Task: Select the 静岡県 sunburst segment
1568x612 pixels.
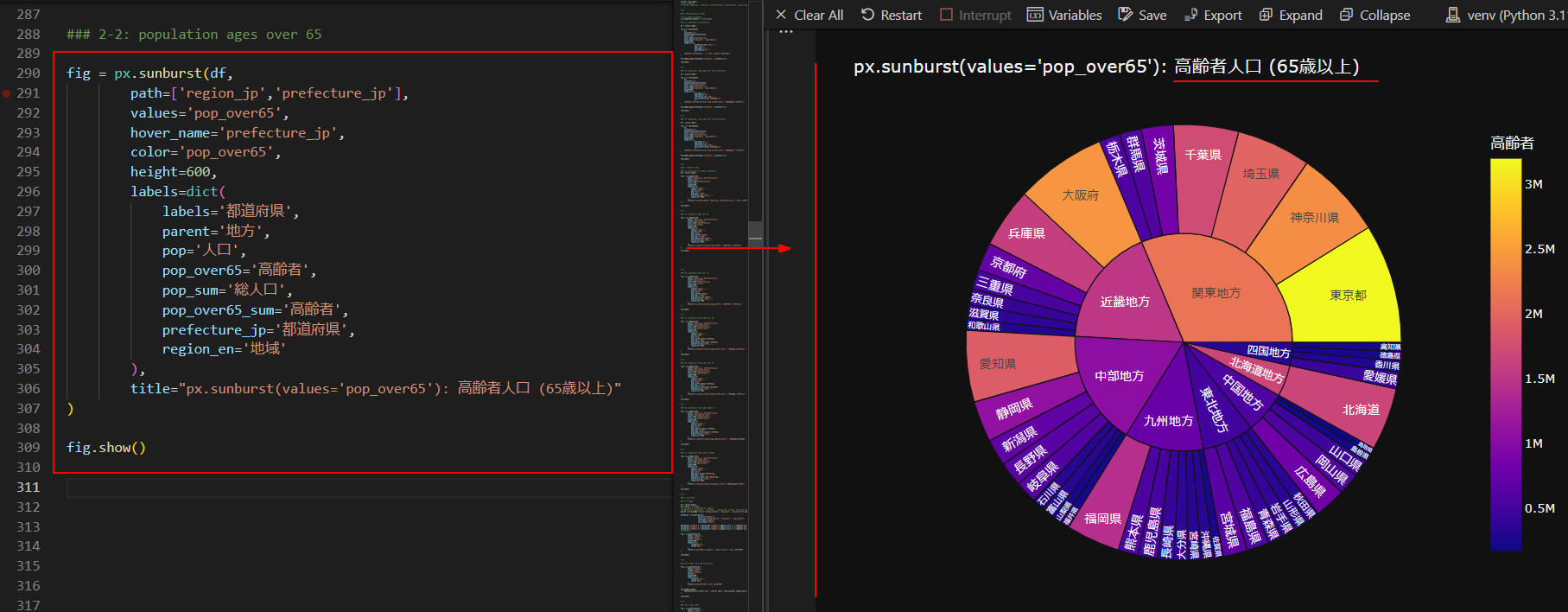Action: (1014, 409)
